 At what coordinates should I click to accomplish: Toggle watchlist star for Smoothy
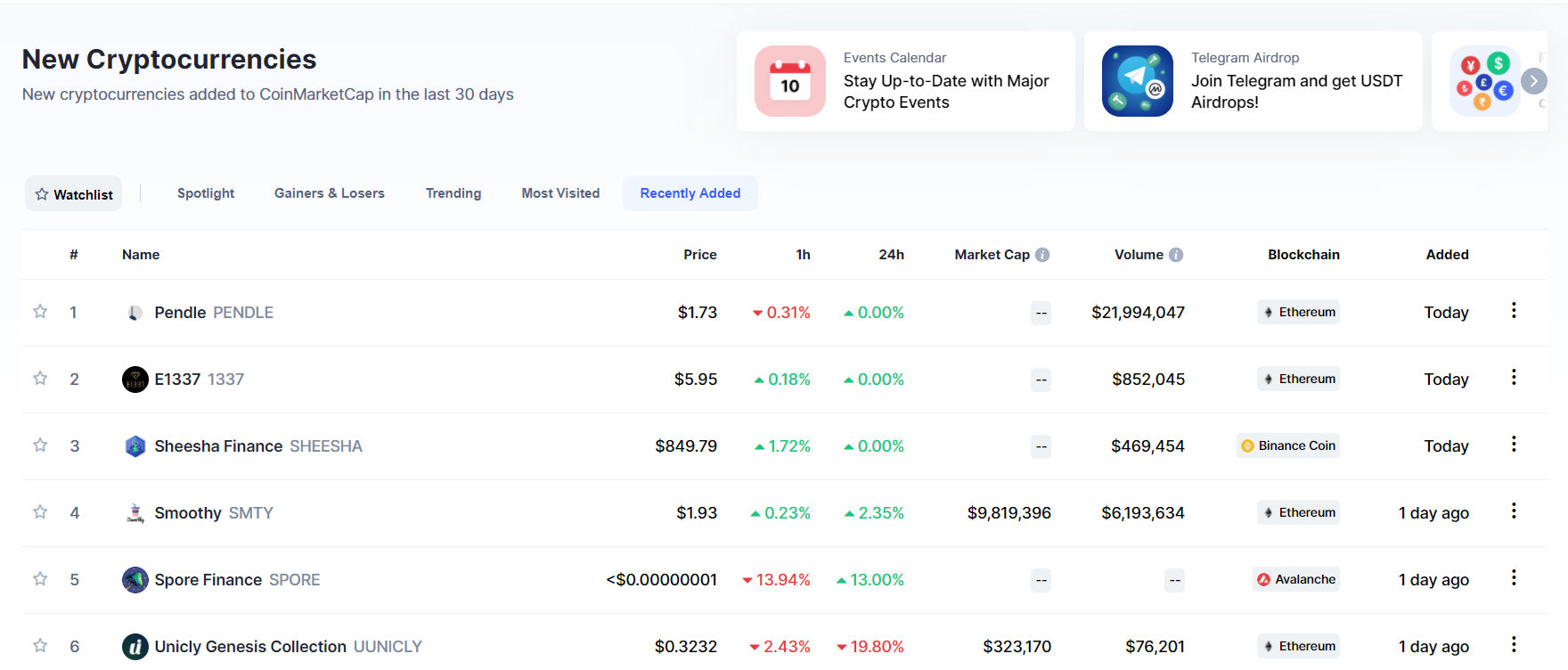[40, 512]
